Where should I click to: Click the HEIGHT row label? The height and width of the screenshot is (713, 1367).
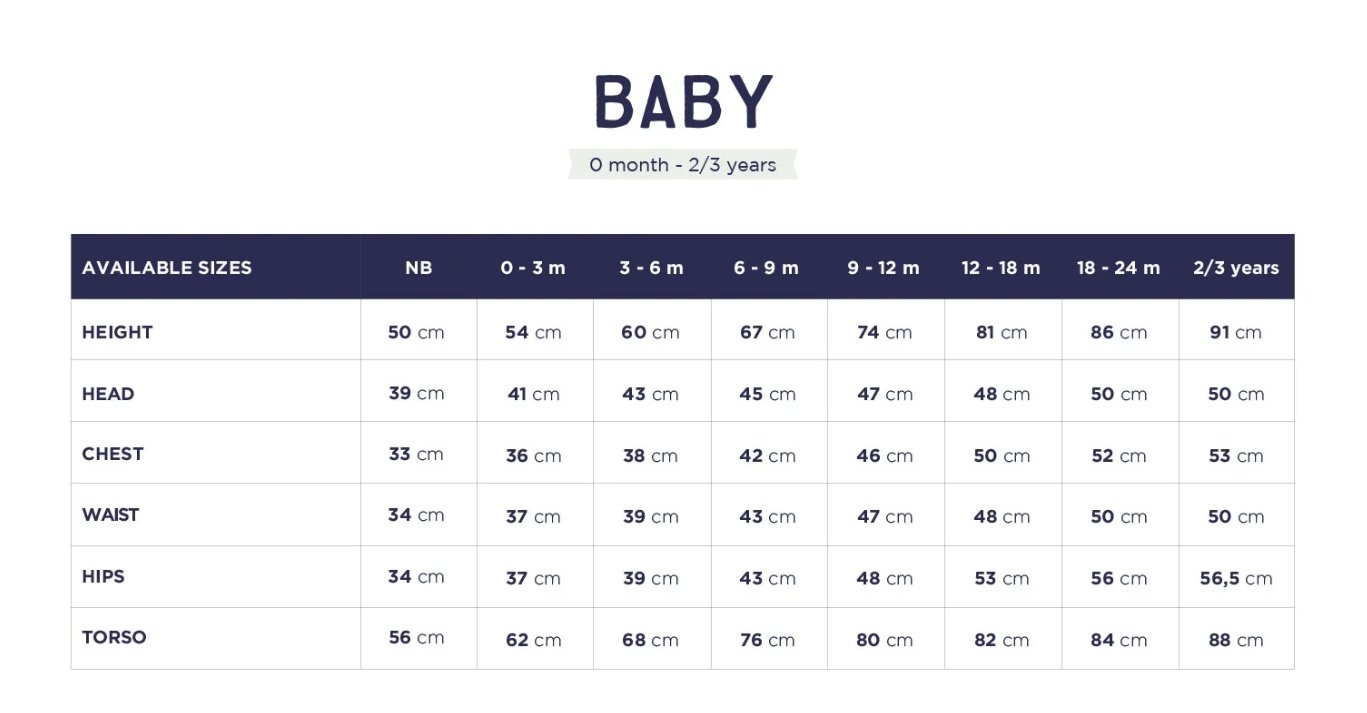117,332
